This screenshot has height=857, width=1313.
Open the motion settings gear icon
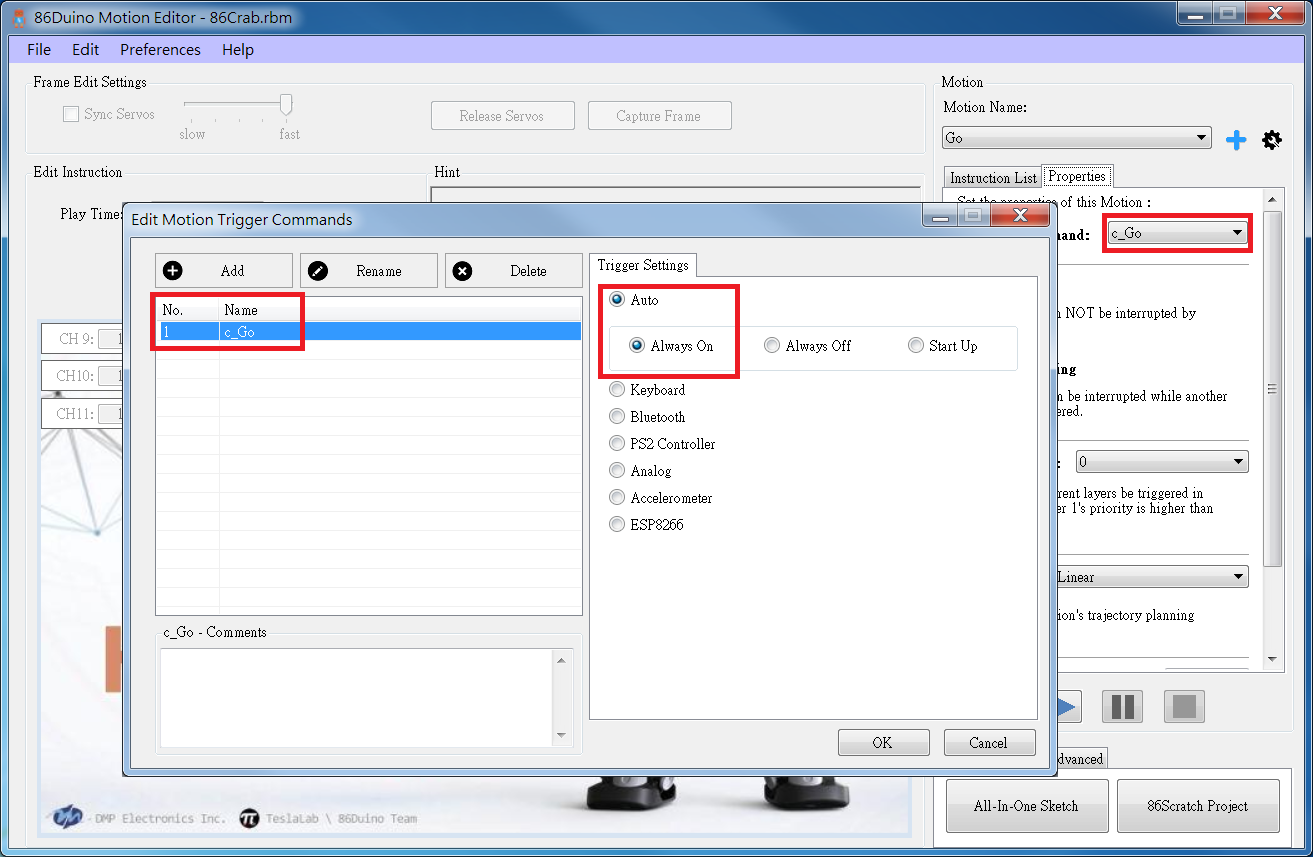(1271, 140)
